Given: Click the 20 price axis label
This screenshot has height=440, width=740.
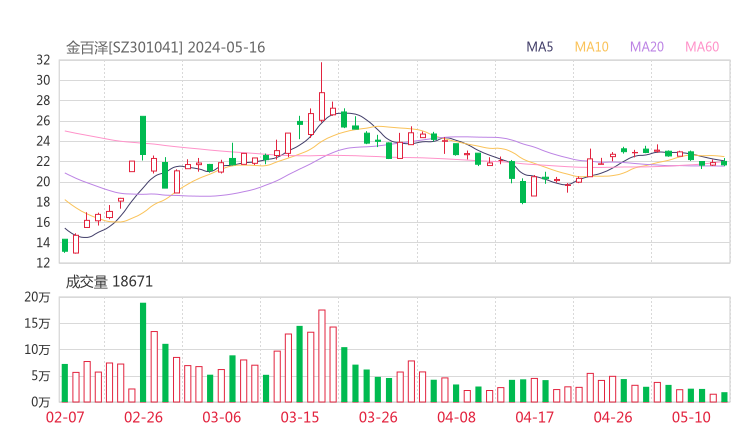Looking at the screenshot, I should (x=43, y=182).
